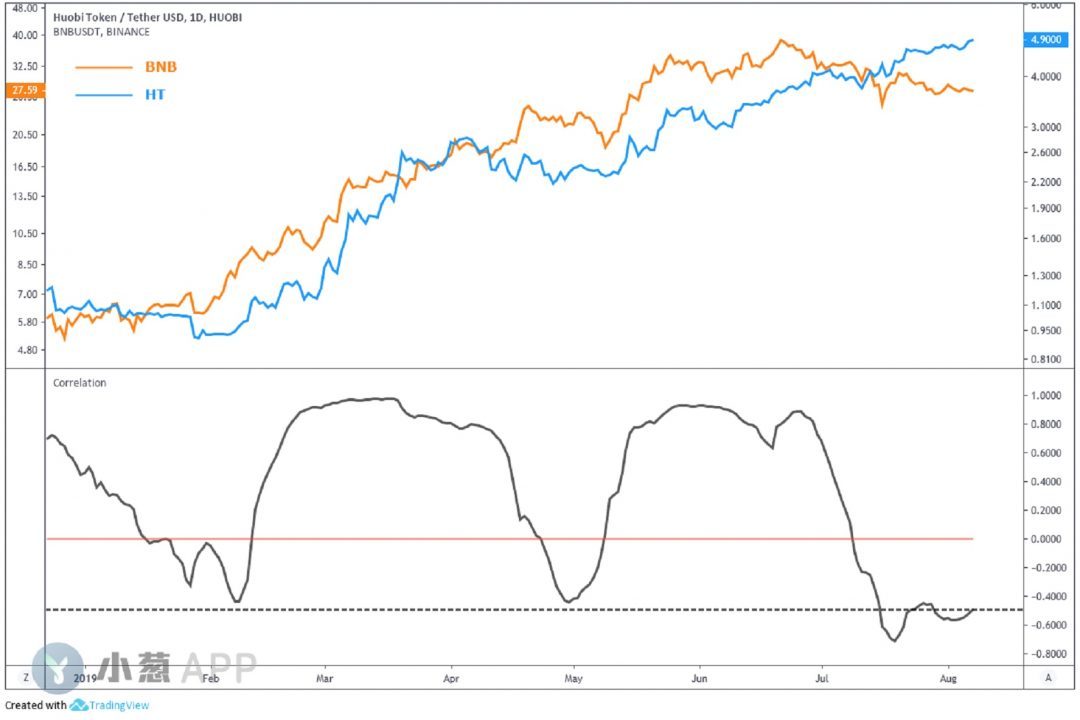
Task: Click the 8.50 left axis value
Action: point(27,265)
